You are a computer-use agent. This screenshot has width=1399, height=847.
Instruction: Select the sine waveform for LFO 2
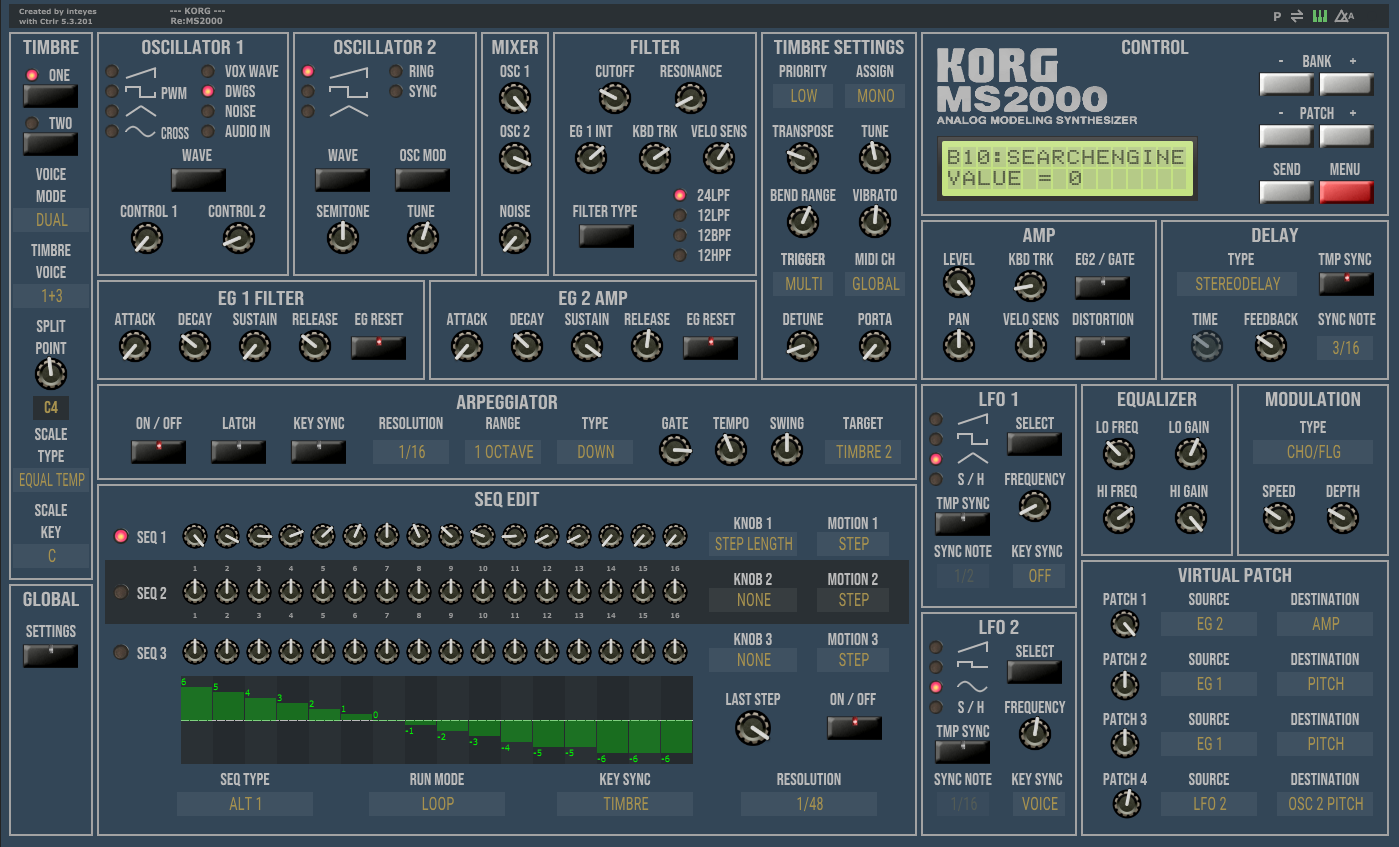point(936,687)
